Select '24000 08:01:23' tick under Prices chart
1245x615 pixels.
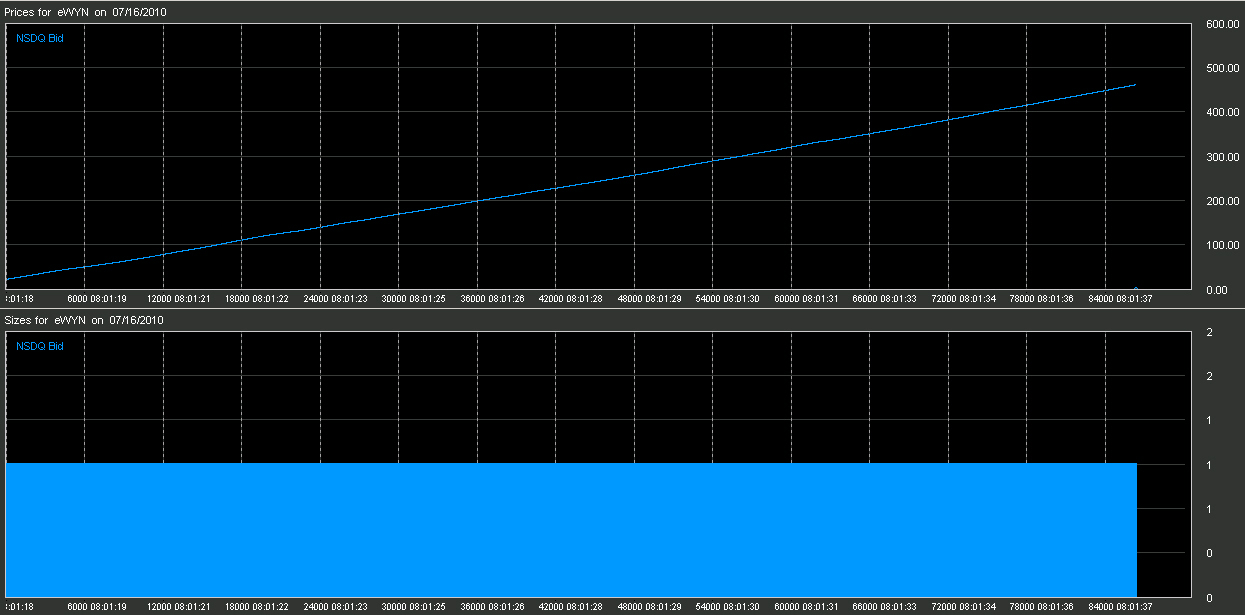335,299
